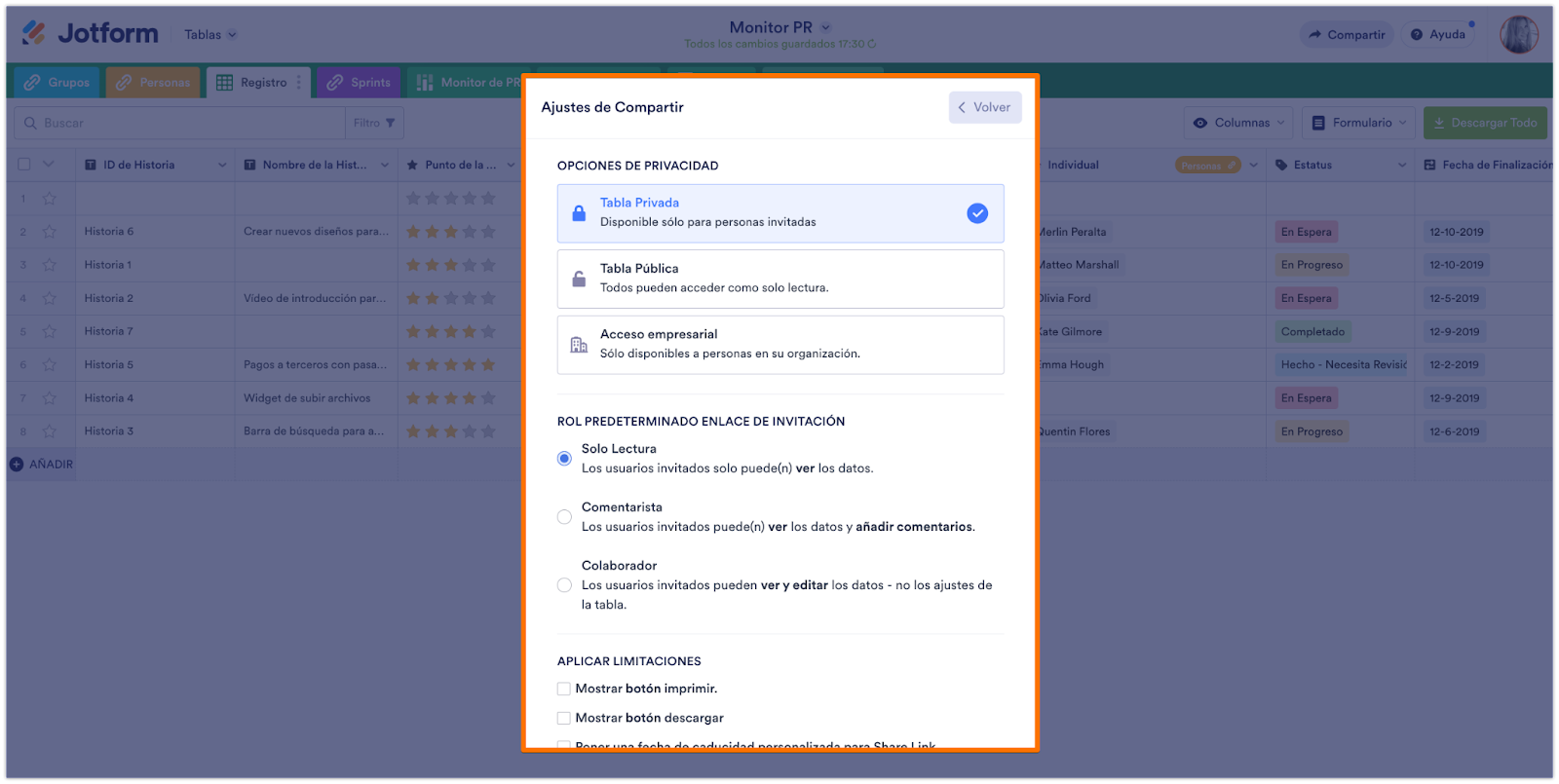Click AÑADIR to add a row

click(42, 465)
